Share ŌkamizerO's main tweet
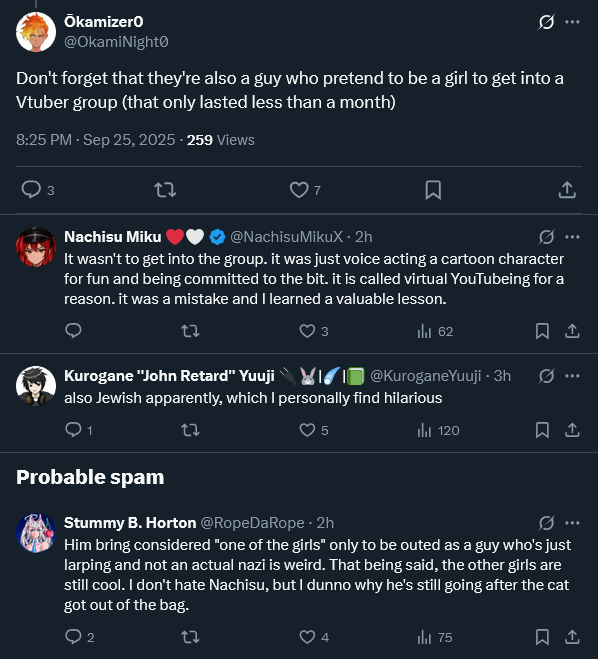This screenshot has width=598, height=659. [x=567, y=190]
